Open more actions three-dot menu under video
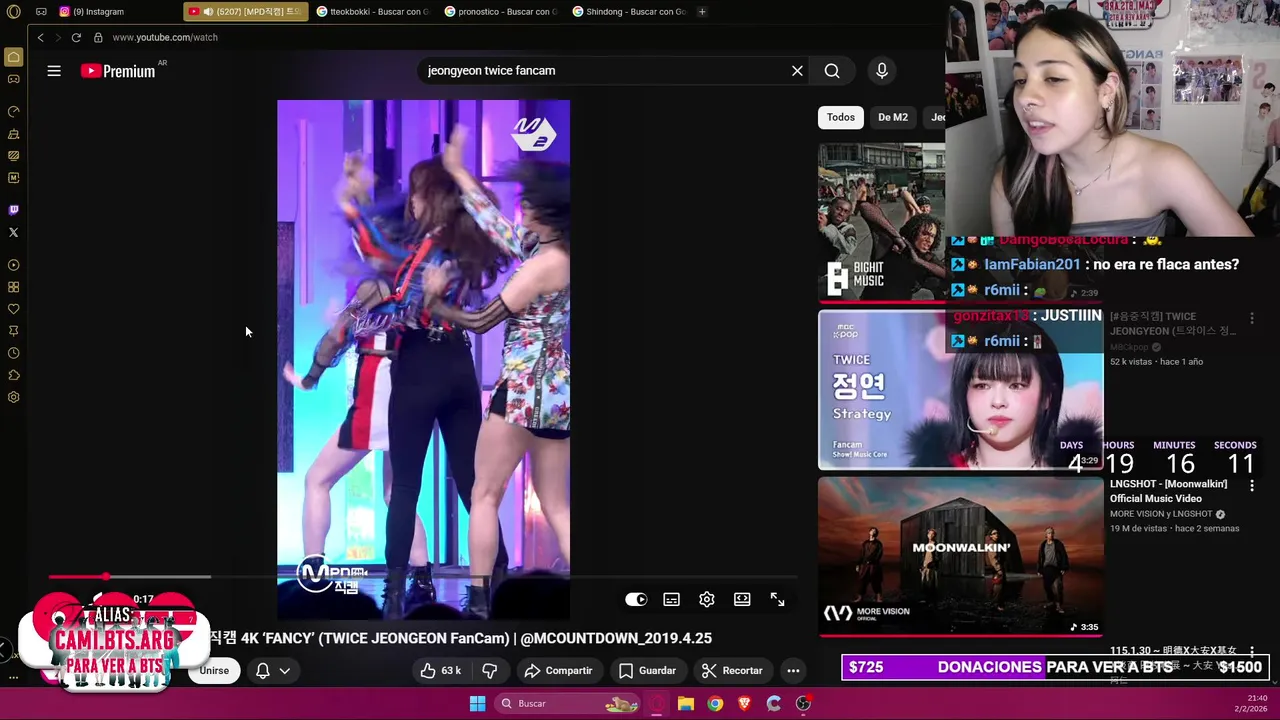This screenshot has width=1280, height=720. tap(793, 671)
